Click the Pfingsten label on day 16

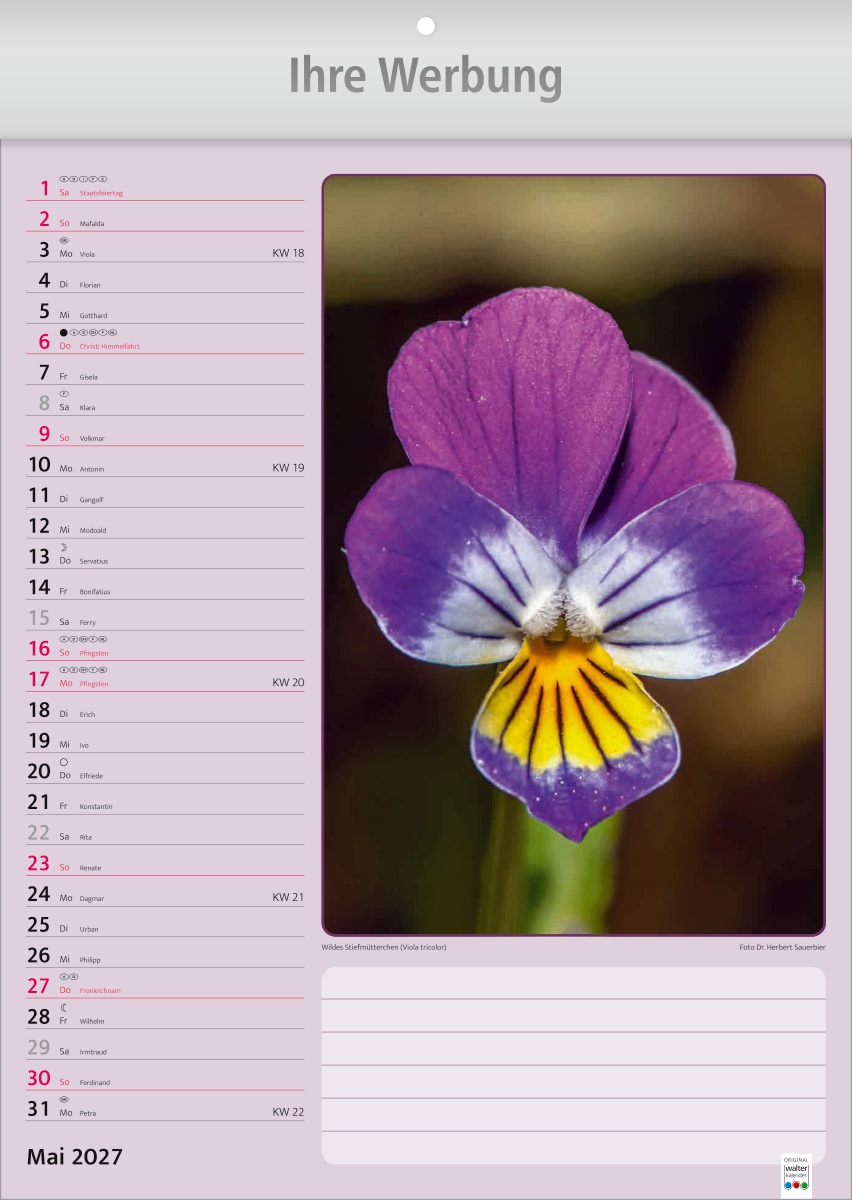pyautogui.click(x=94, y=653)
